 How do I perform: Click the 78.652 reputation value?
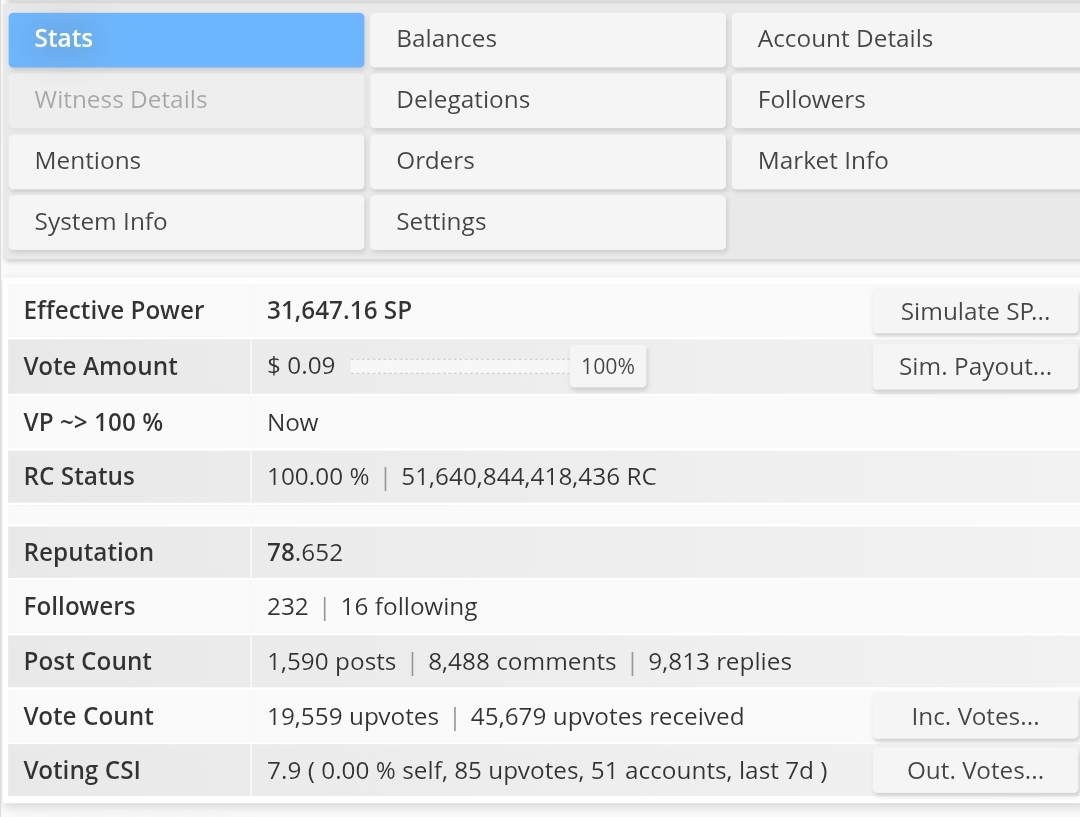[x=305, y=553]
